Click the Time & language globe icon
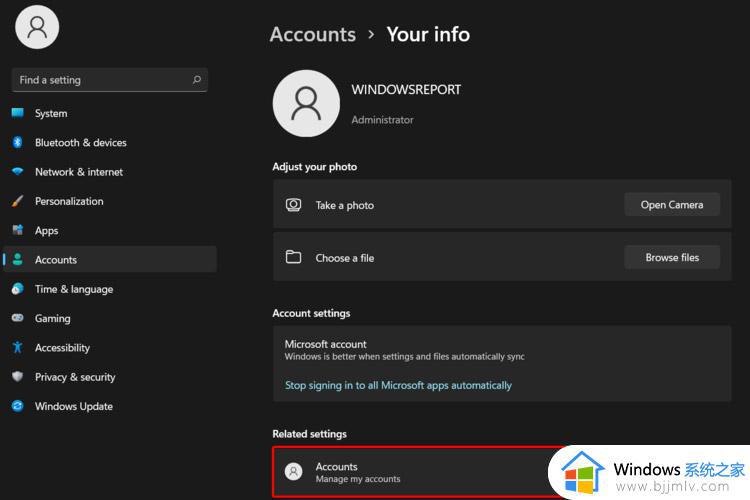 point(18,289)
